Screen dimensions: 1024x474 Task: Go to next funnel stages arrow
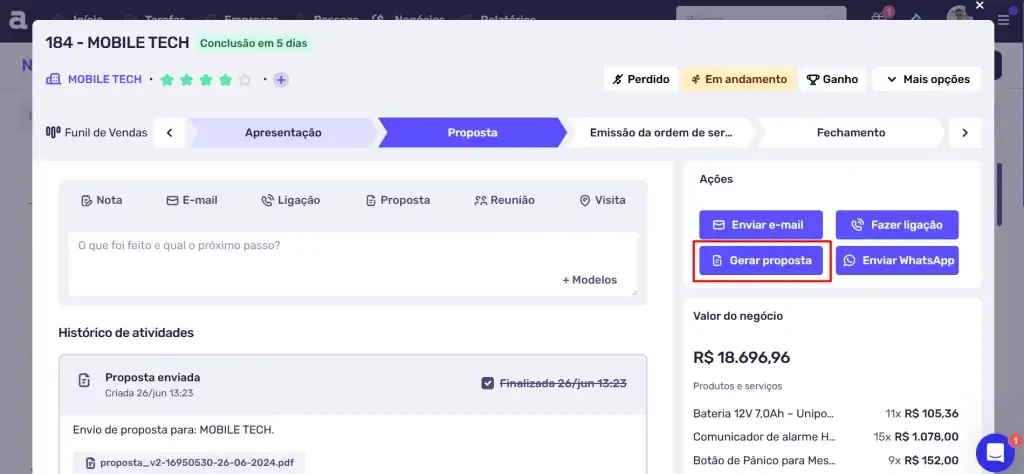965,133
